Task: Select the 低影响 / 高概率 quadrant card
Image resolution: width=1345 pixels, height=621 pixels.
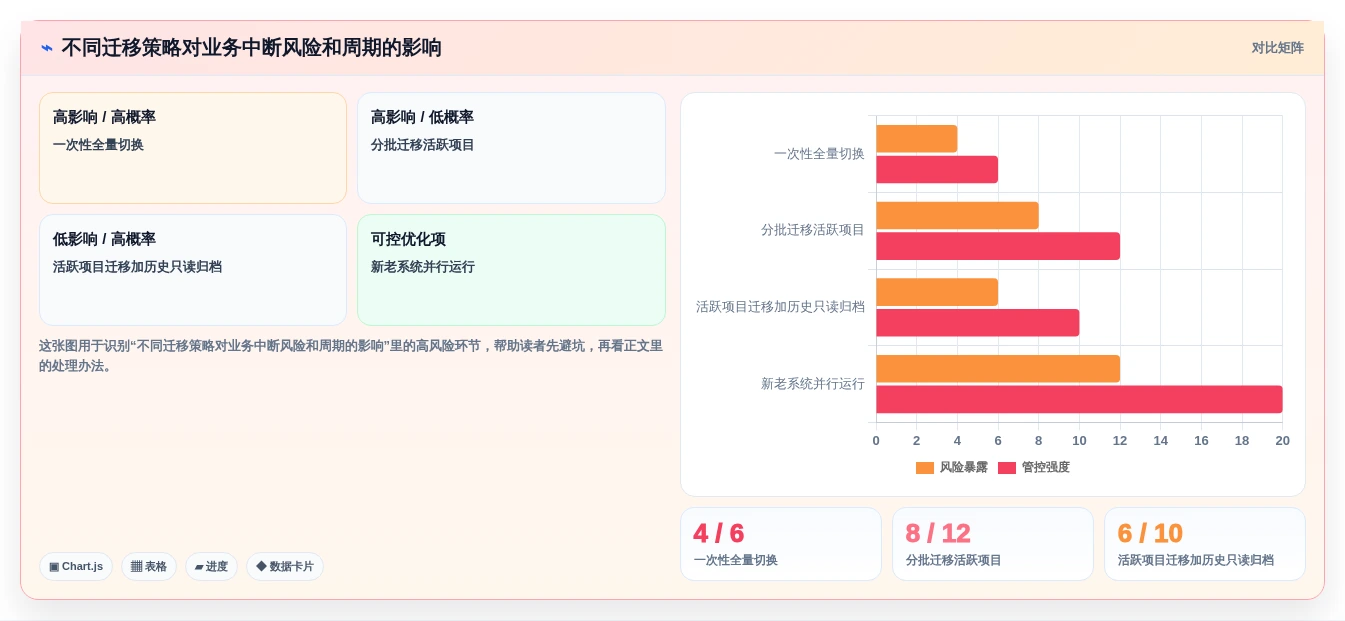Action: [x=193, y=270]
